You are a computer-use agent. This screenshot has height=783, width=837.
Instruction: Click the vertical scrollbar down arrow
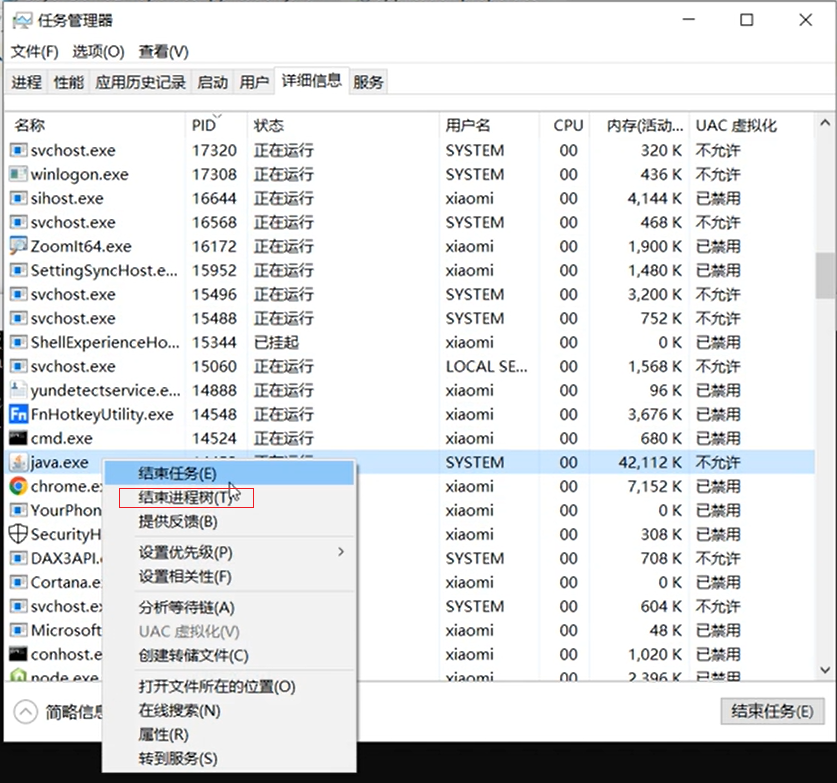(x=825, y=671)
